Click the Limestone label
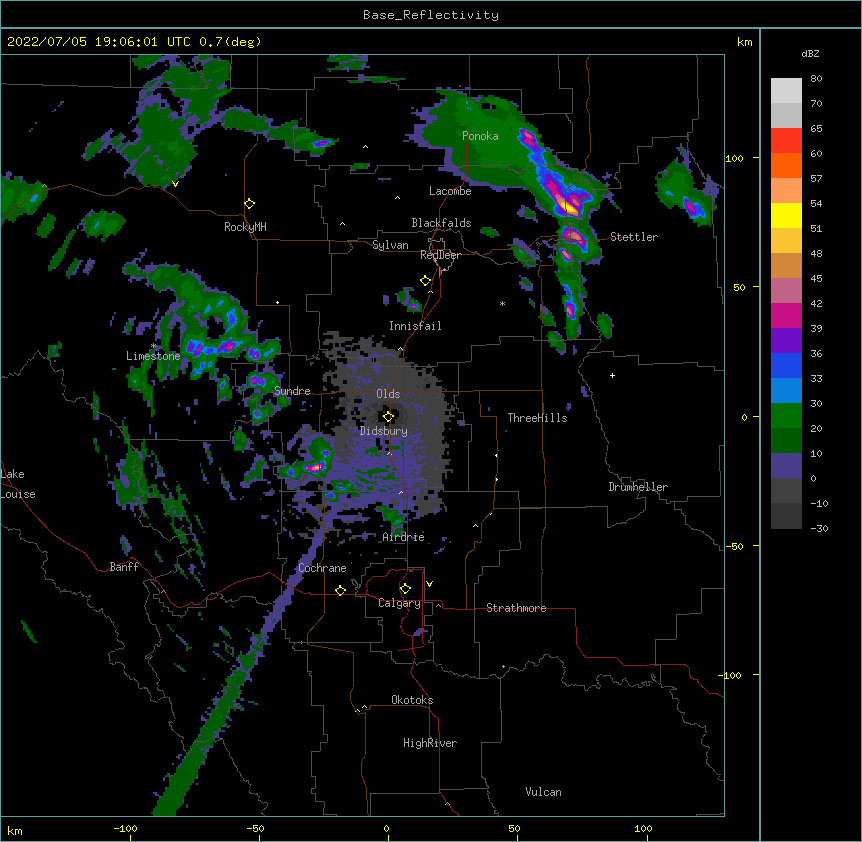862x842 pixels. [153, 356]
